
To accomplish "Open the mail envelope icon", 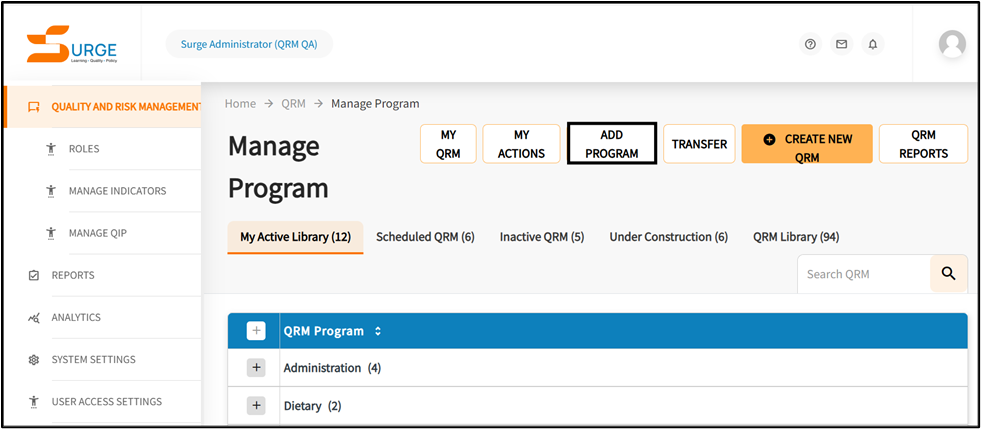I will (x=841, y=44).
